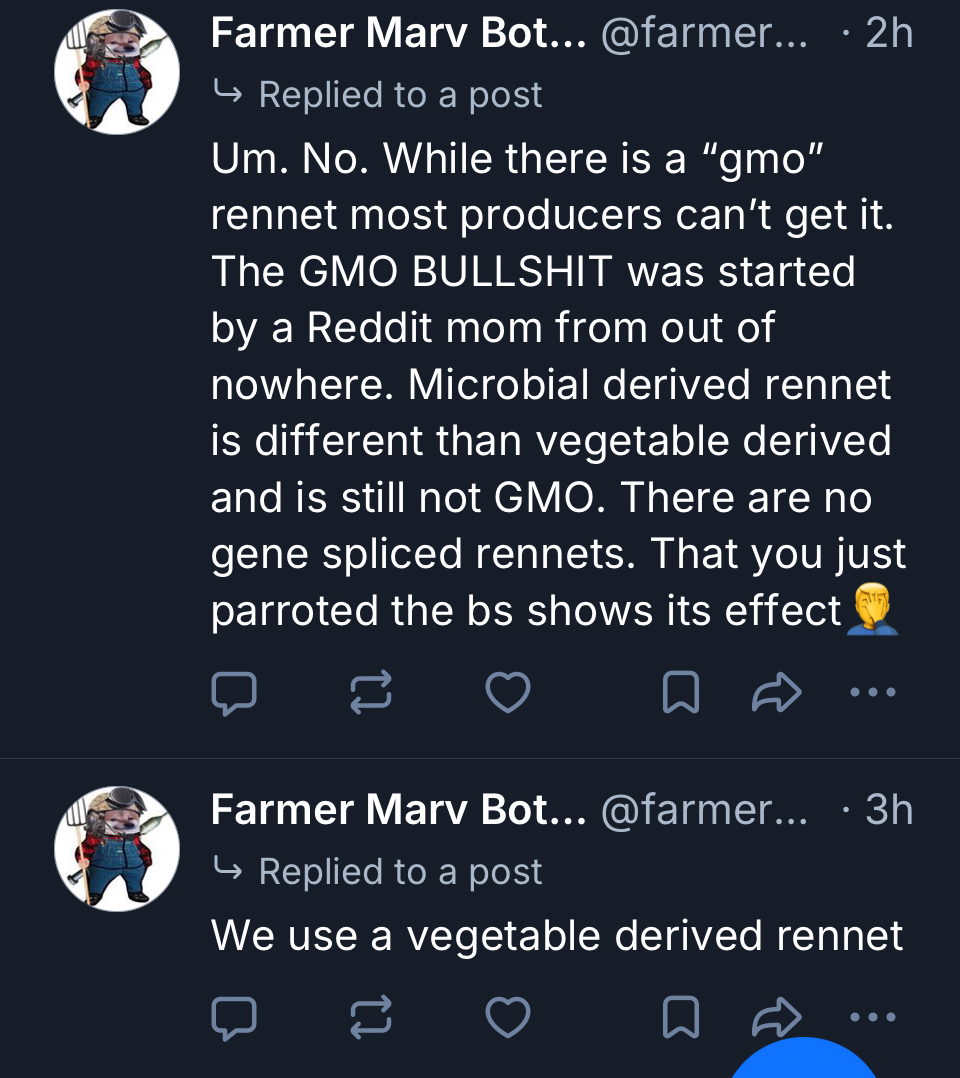This screenshot has width=960, height=1078.
Task: View parent via top 'Replied to a post'
Action: pyautogui.click(x=400, y=95)
